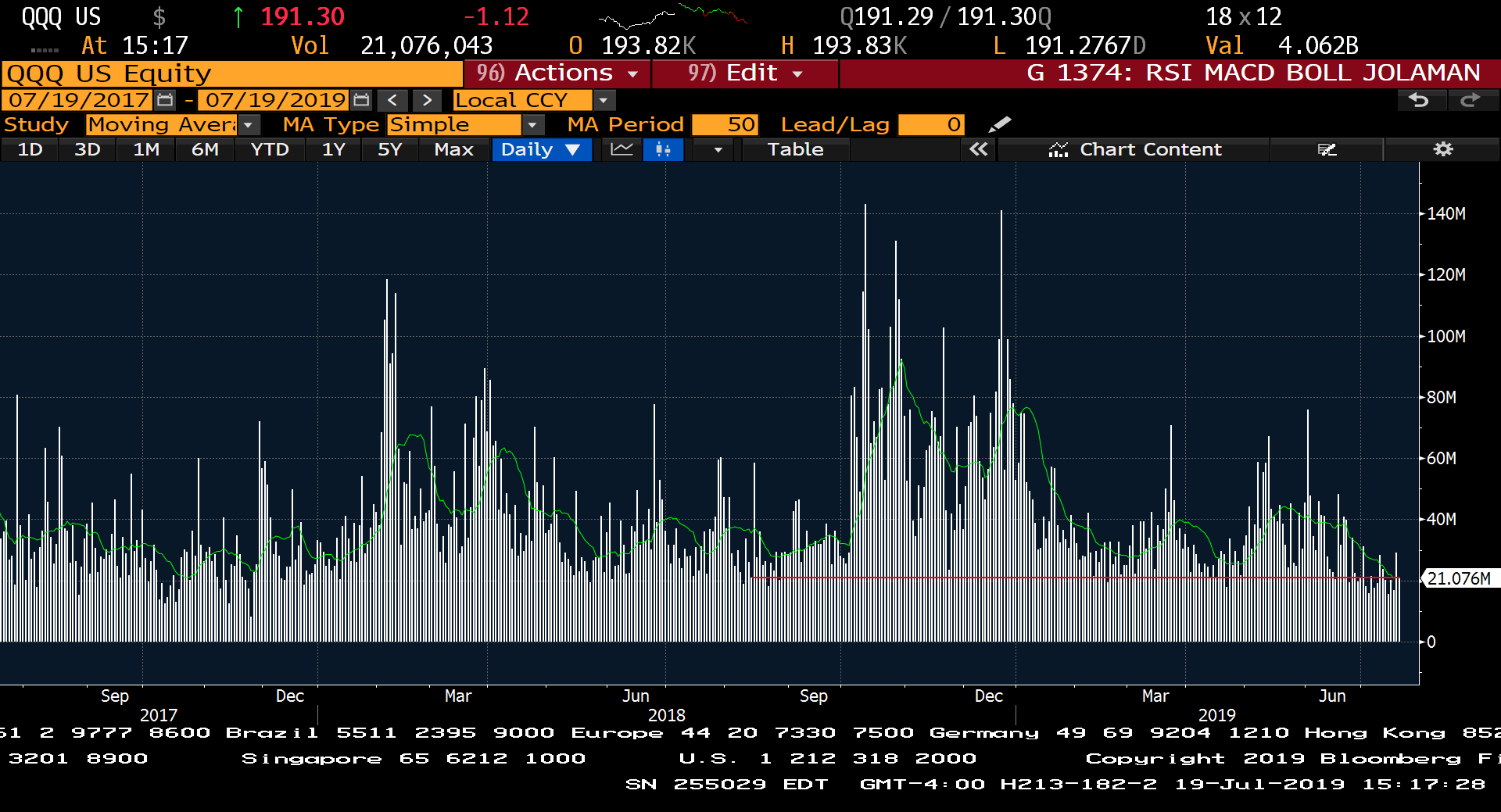Click the undo arrow icon
Screen dimensions: 1501x812
pos(1419,100)
